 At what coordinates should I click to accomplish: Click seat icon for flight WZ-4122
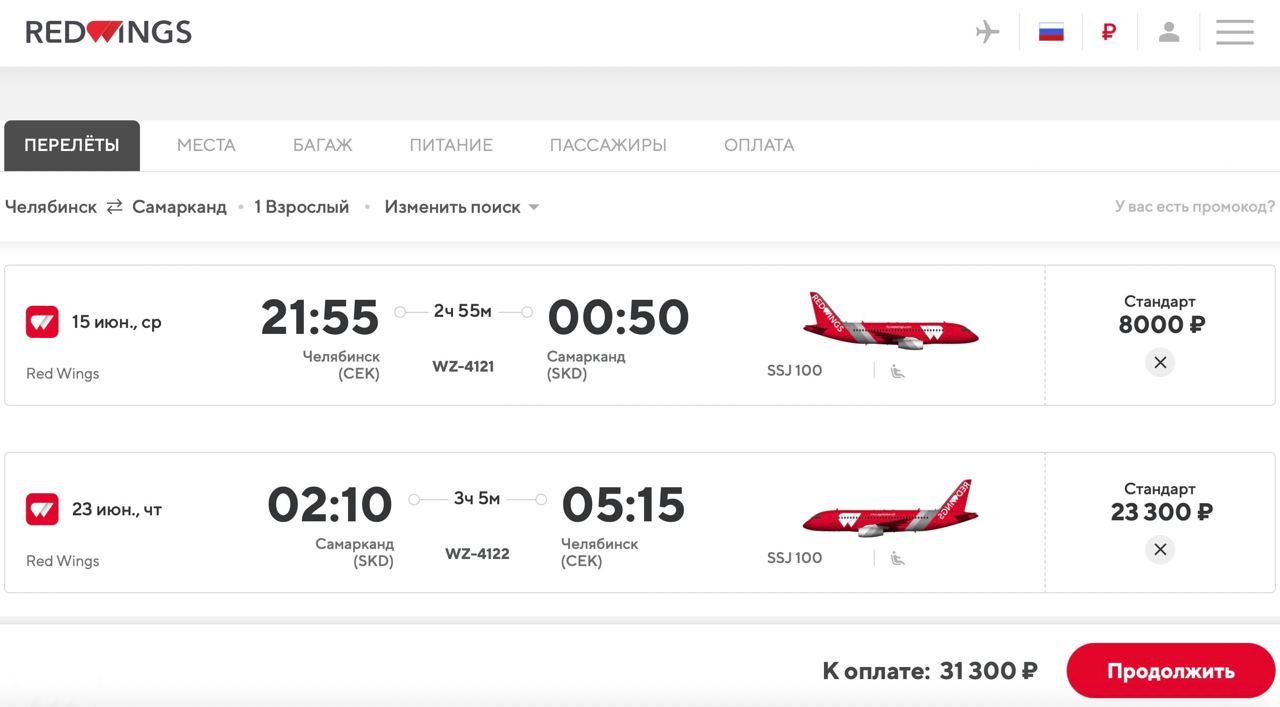(x=897, y=558)
